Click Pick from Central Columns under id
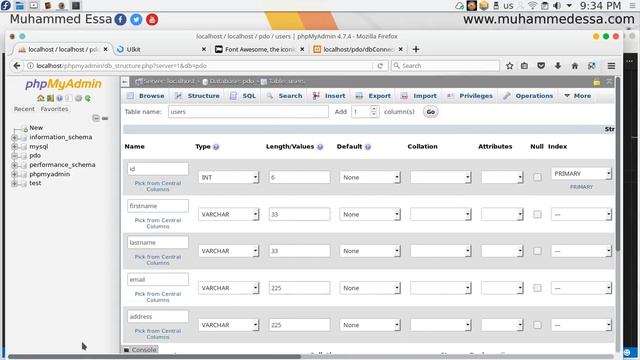Viewport: 640px width, 360px height. [x=158, y=186]
